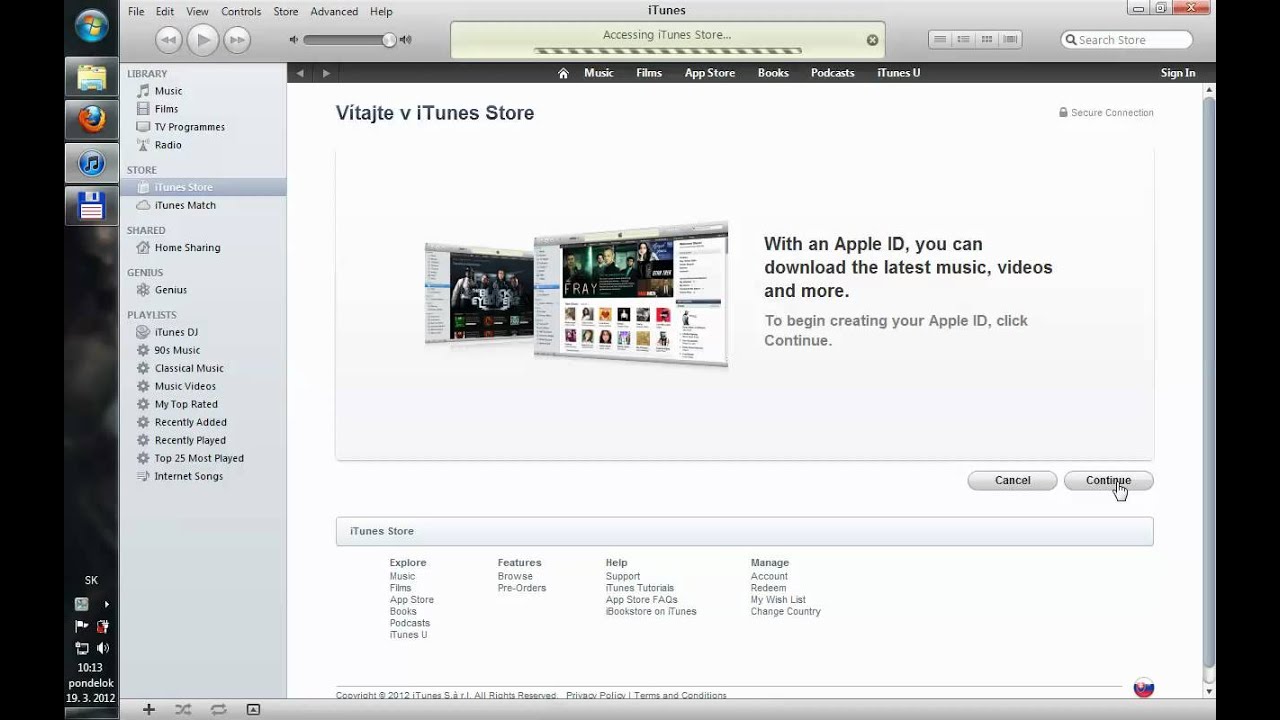Select the Top 25 Most Played playlist
The width and height of the screenshot is (1280, 720).
tap(199, 458)
